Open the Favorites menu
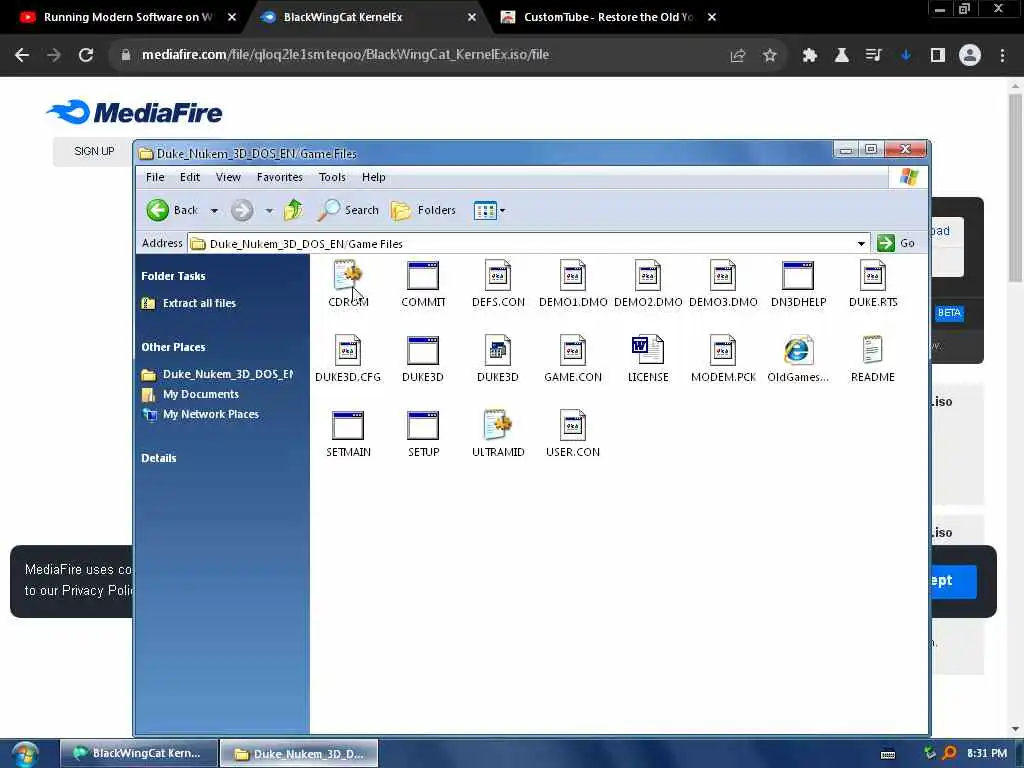This screenshot has height=768, width=1024. tap(280, 177)
